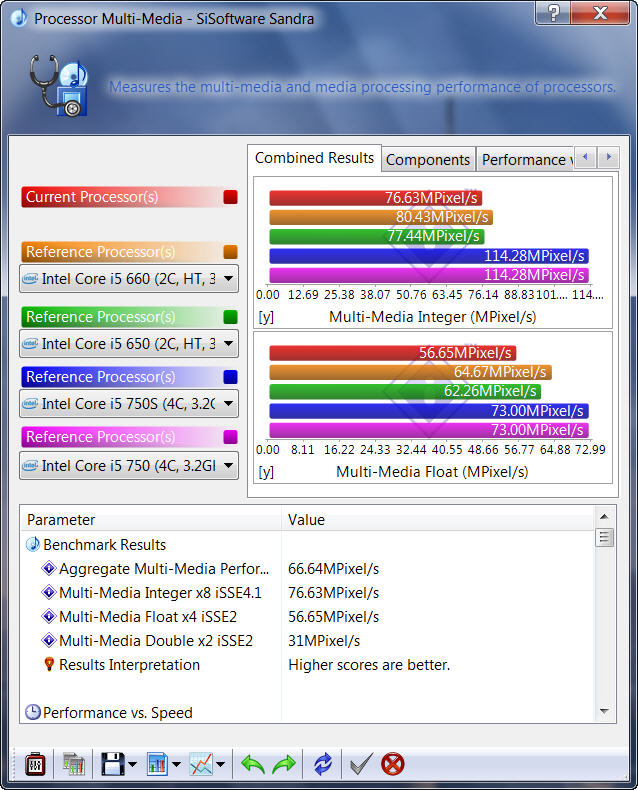Click the blue 114.28MPixel/s bar
This screenshot has height=790, width=638.
tap(429, 256)
